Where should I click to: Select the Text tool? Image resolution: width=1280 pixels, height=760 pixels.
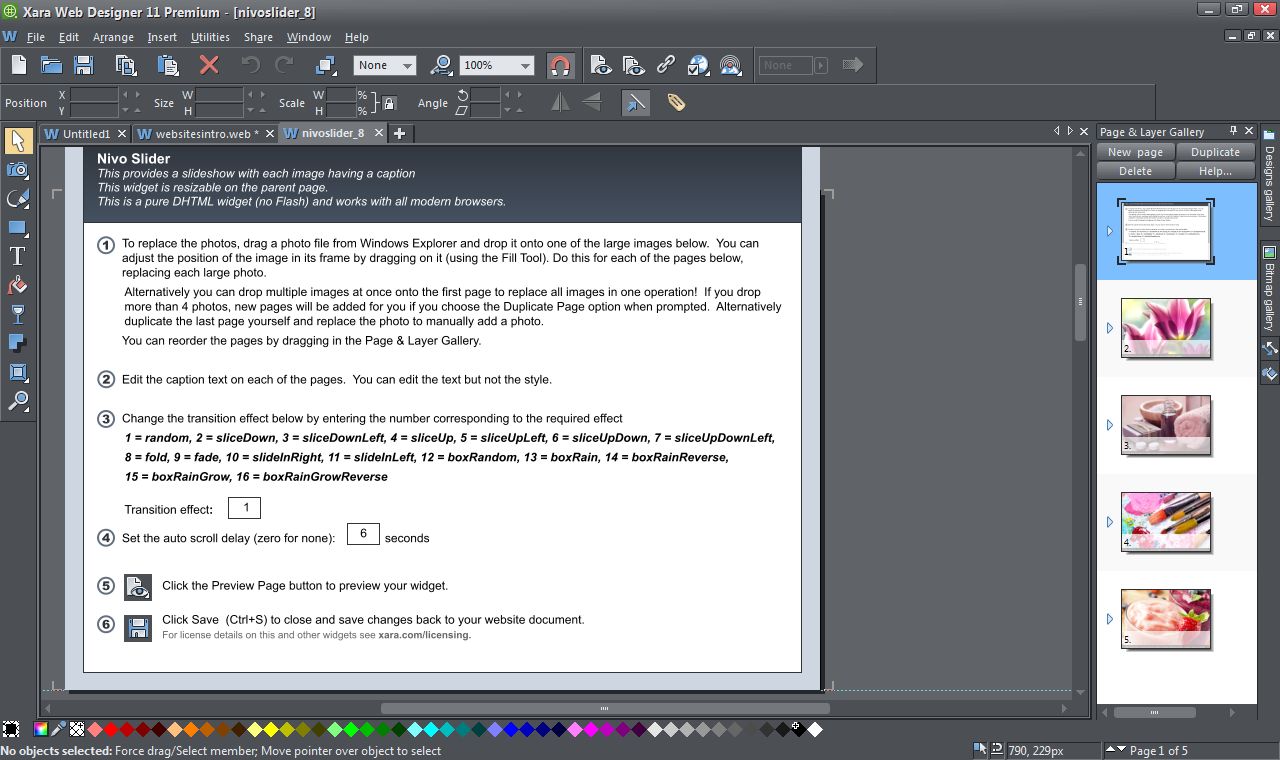coord(18,257)
